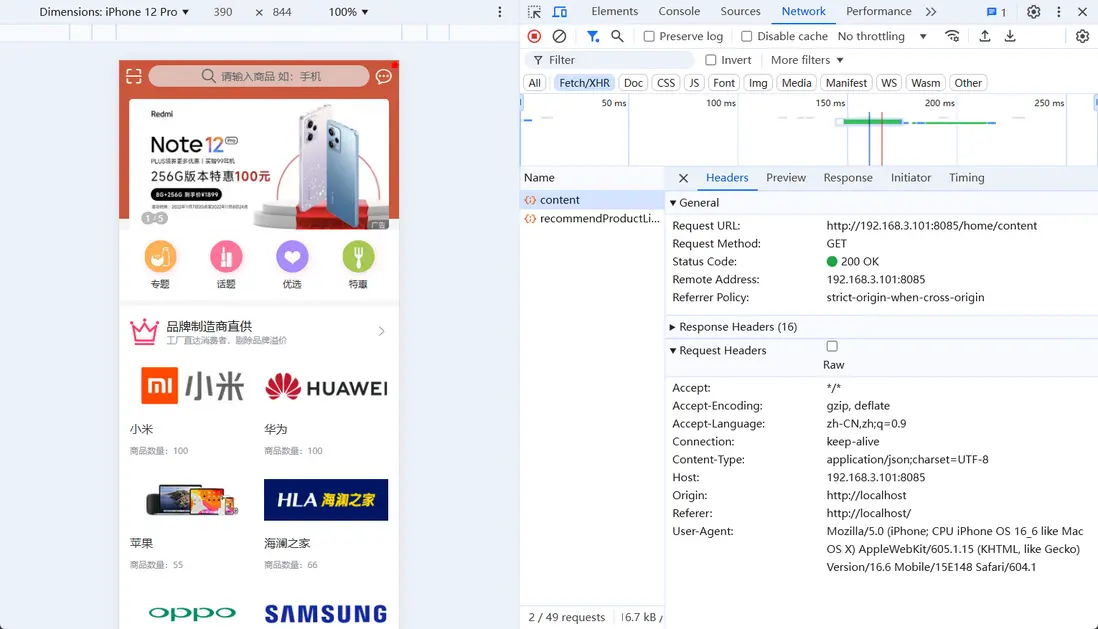The height and width of the screenshot is (629, 1098).
Task: Toggle the WS filter chip
Action: (889, 83)
